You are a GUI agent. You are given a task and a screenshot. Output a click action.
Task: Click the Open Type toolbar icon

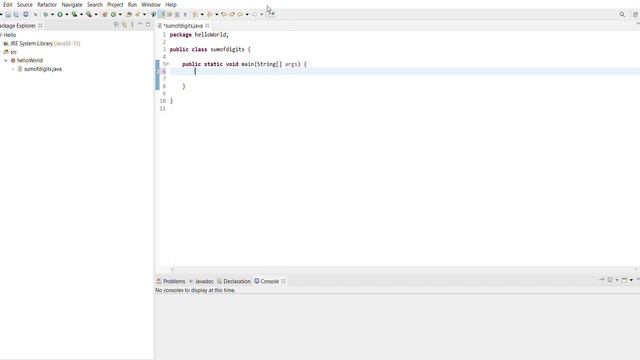tap(129, 14)
